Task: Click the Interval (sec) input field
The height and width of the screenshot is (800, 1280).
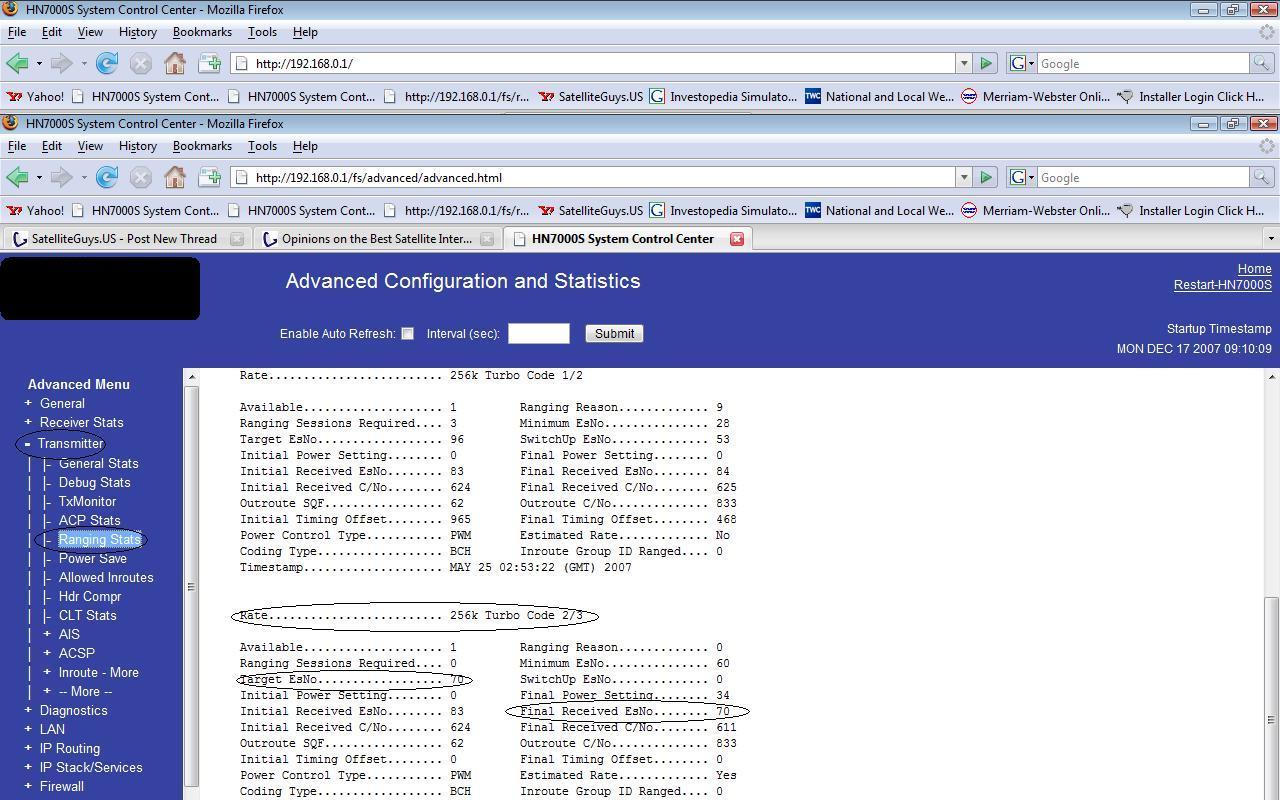Action: tap(539, 333)
